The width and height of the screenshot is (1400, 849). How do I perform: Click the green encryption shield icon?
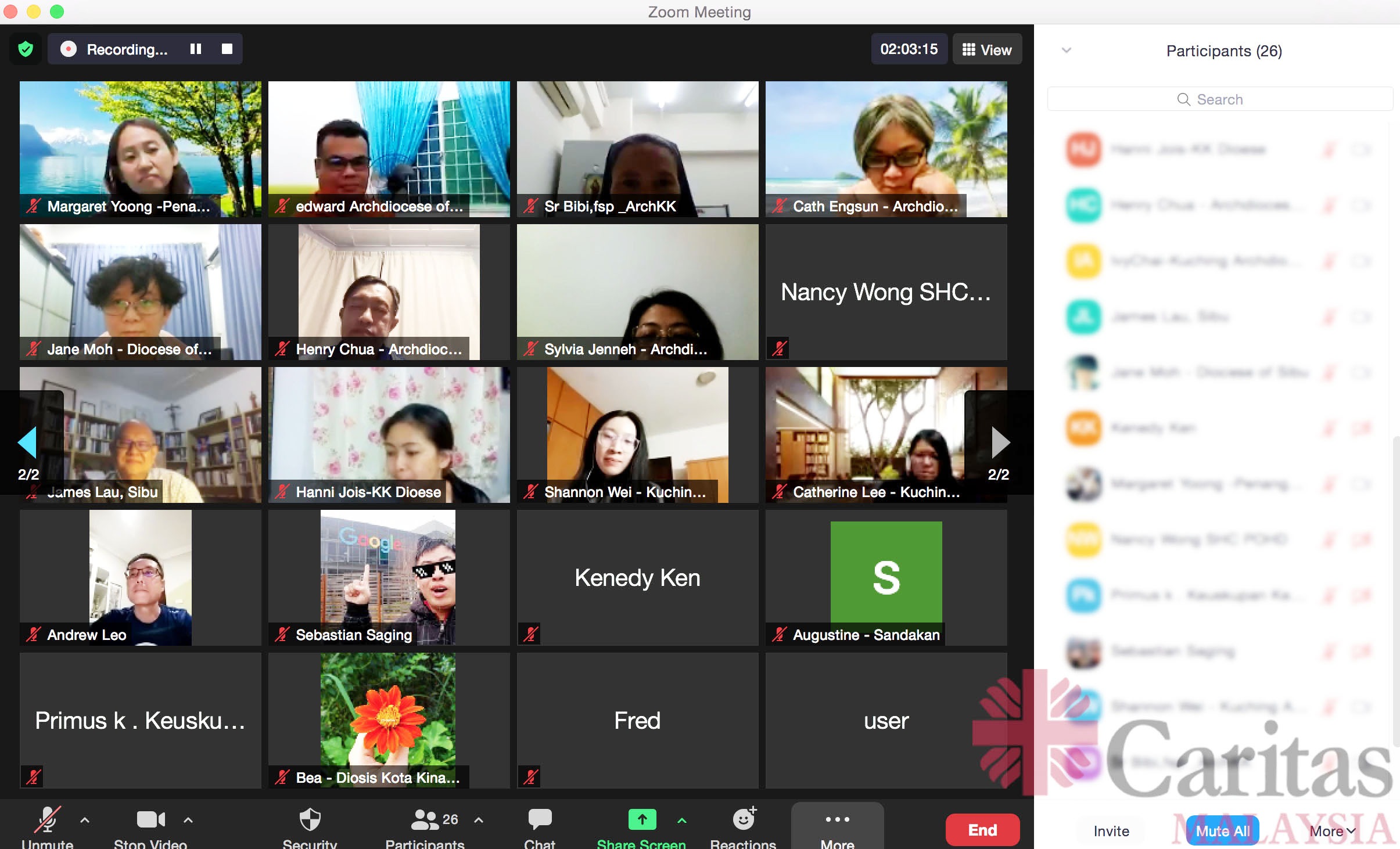tap(26, 49)
